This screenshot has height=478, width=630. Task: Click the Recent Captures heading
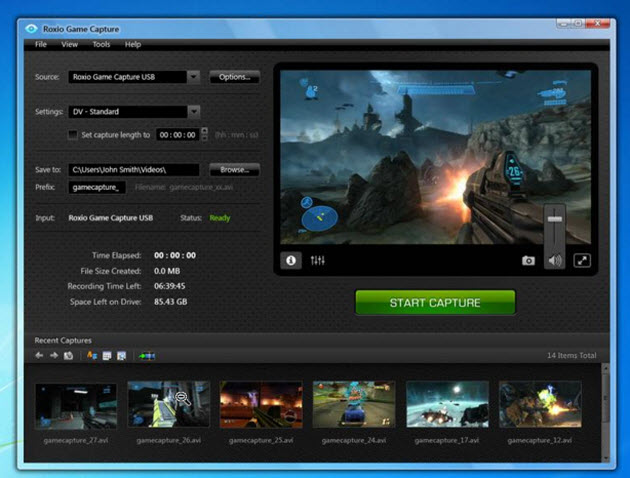(63, 340)
